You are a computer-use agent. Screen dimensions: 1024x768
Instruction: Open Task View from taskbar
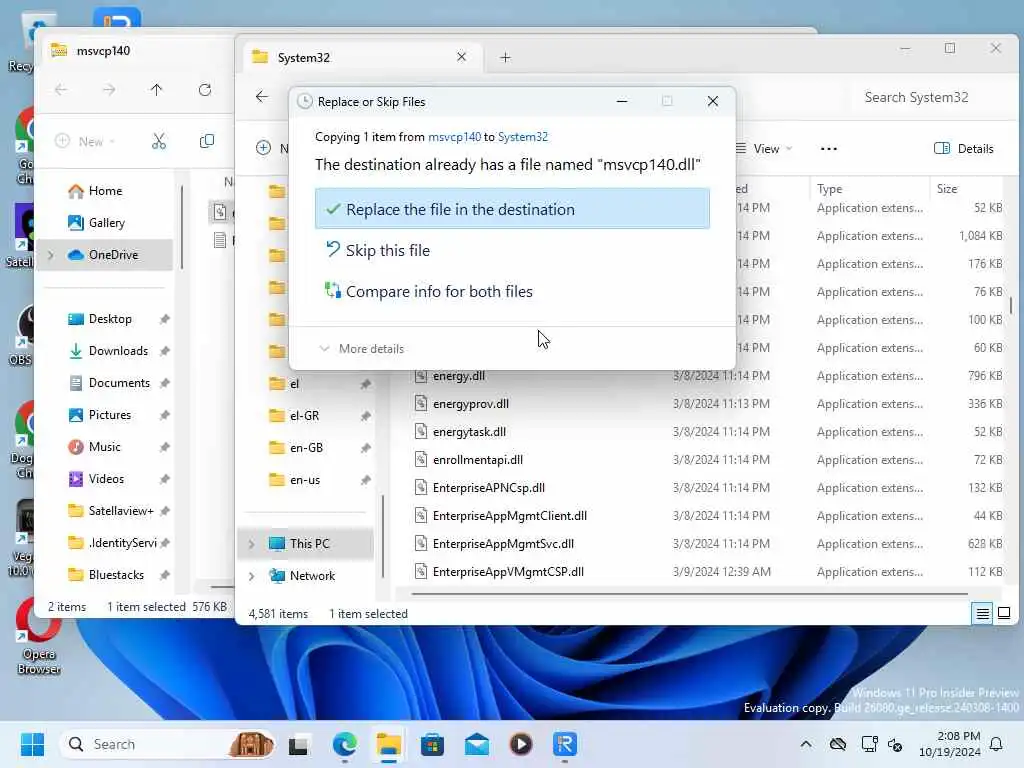click(299, 744)
